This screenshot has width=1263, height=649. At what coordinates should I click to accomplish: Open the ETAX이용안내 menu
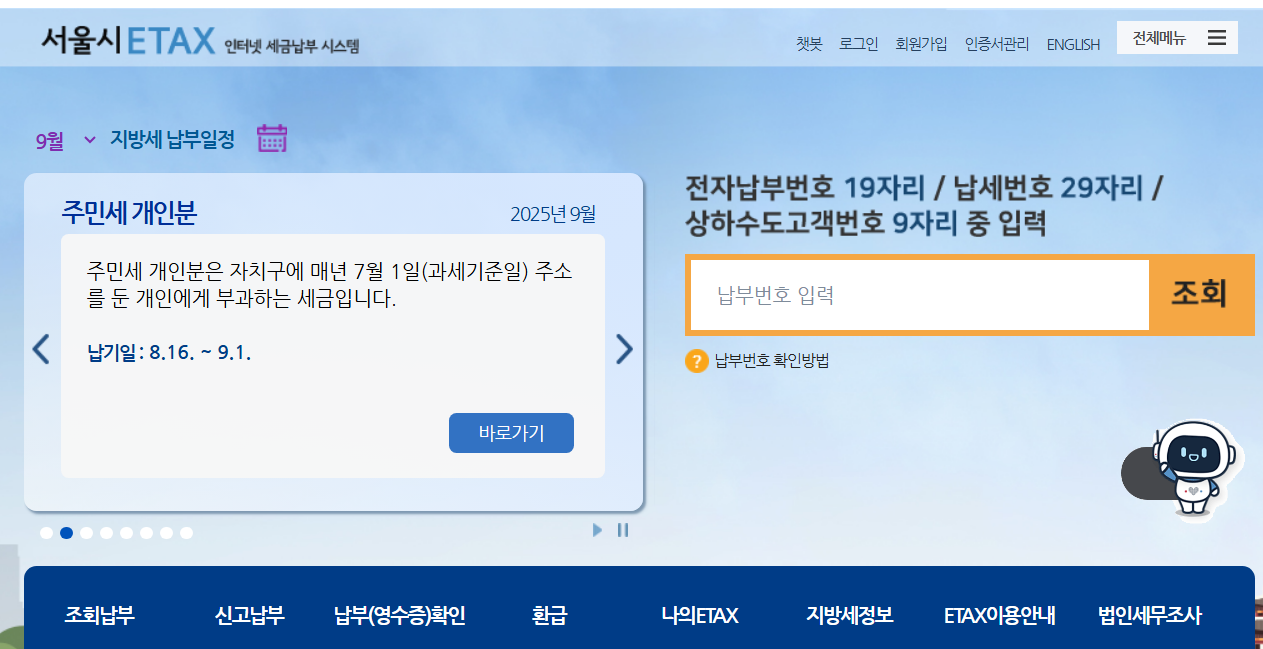1000,616
